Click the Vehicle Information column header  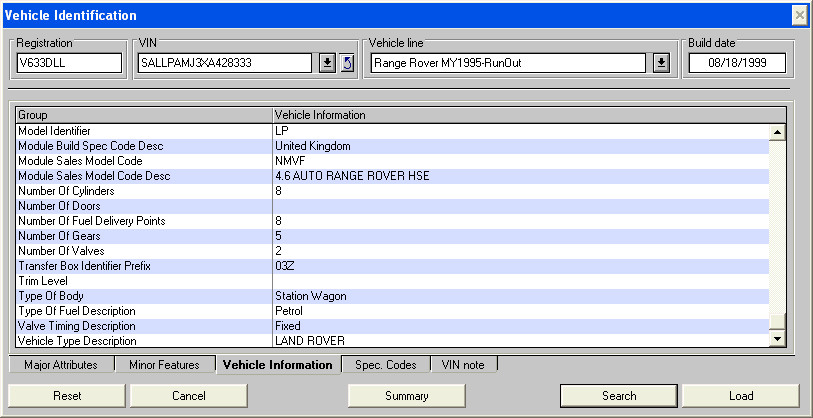pyautogui.click(x=529, y=115)
